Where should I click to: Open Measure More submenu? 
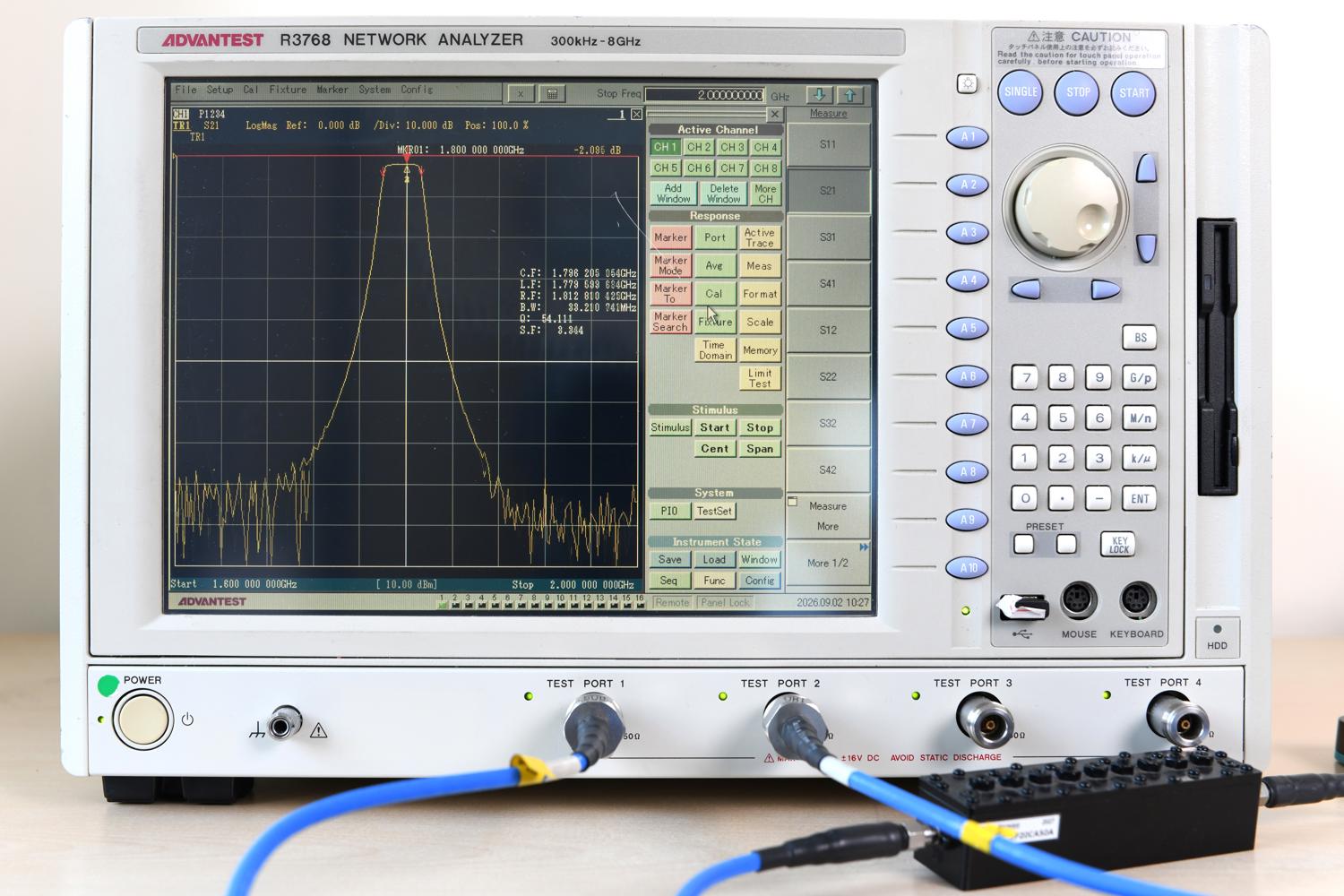click(x=828, y=516)
